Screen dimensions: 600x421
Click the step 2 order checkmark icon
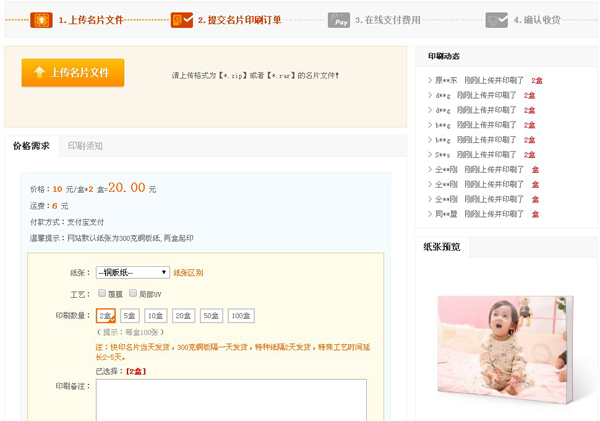coord(182,20)
